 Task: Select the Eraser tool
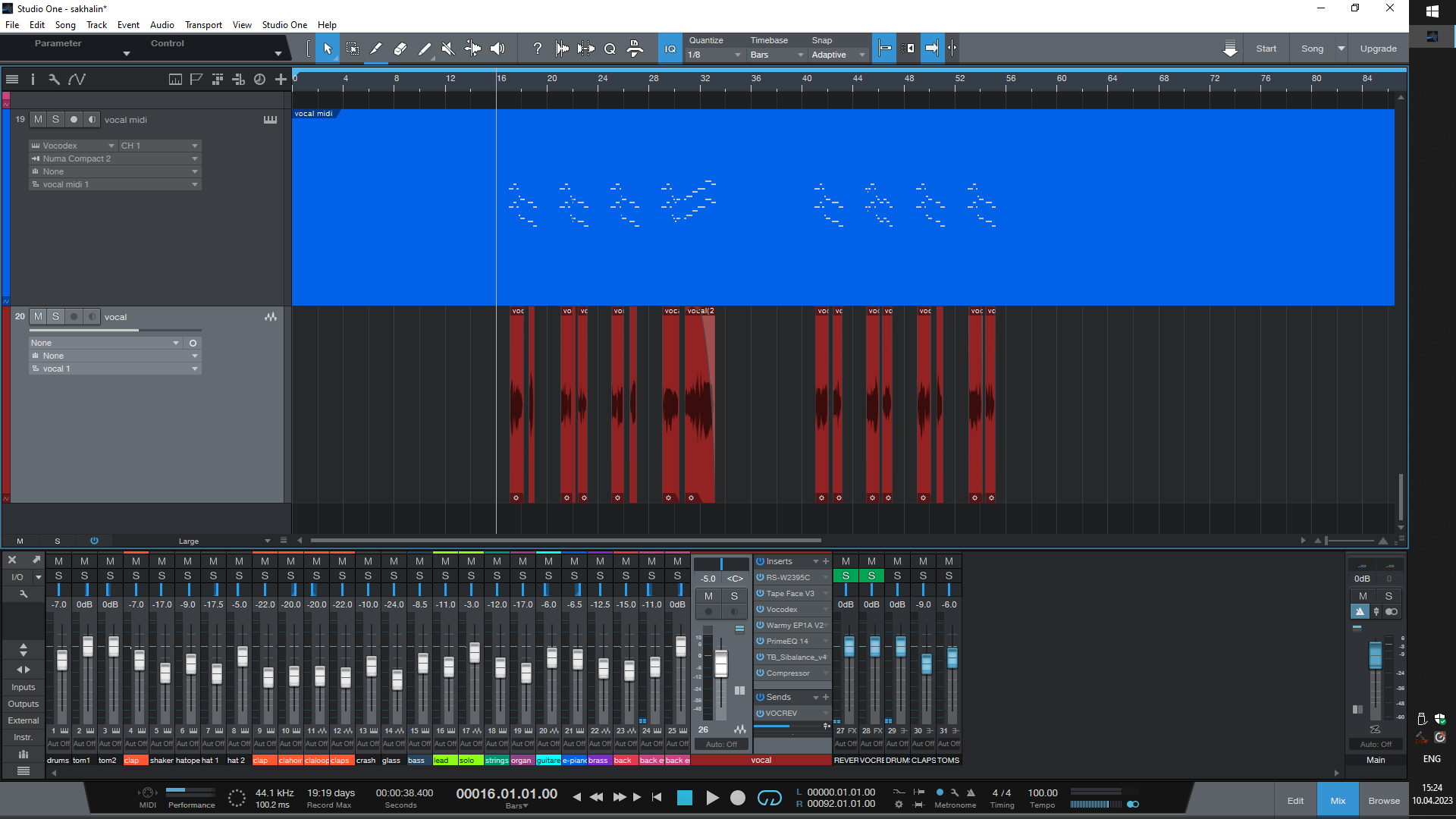coord(400,49)
